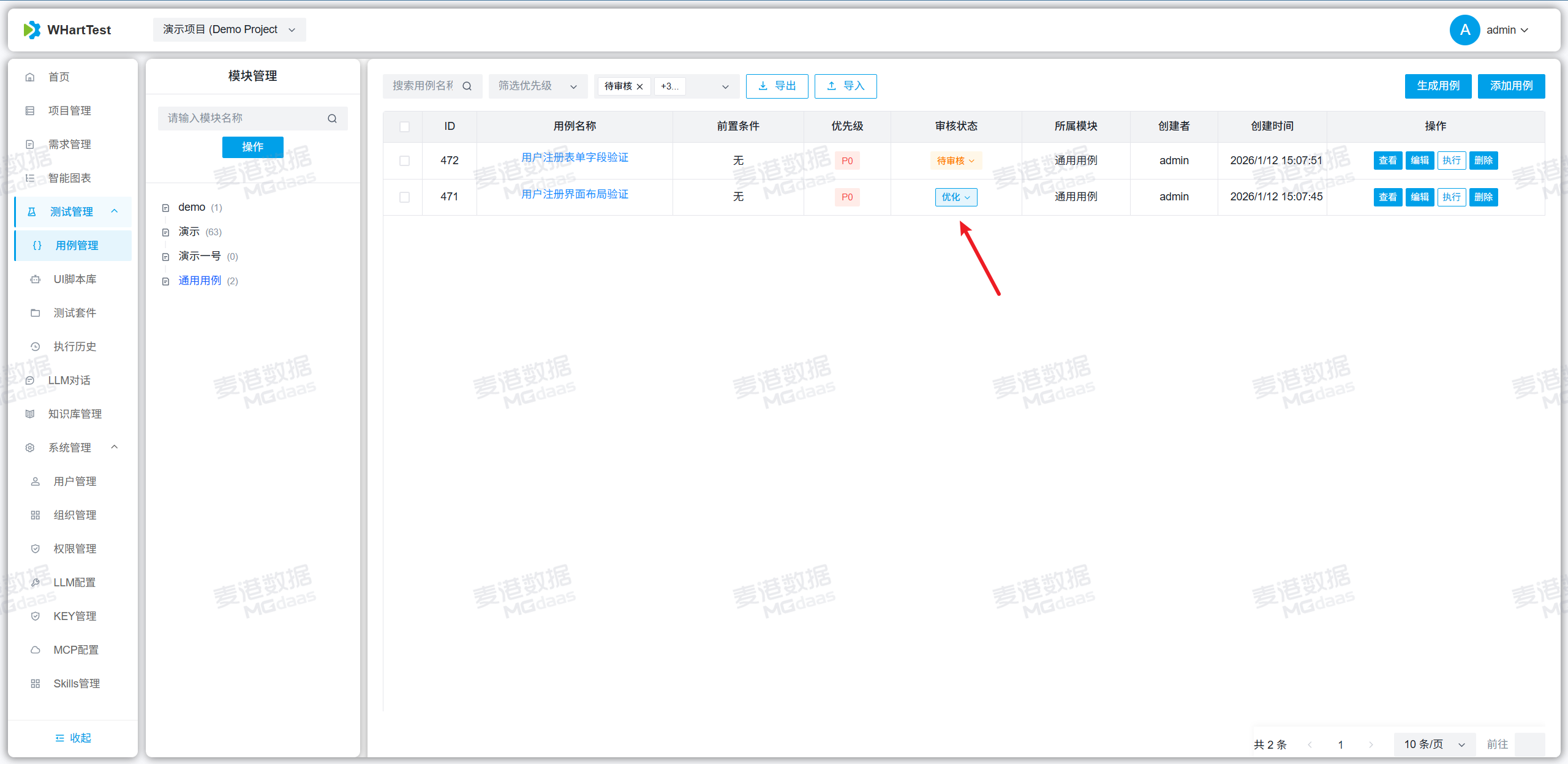Open the 用户注册表单字段验证 case link

pyautogui.click(x=575, y=157)
